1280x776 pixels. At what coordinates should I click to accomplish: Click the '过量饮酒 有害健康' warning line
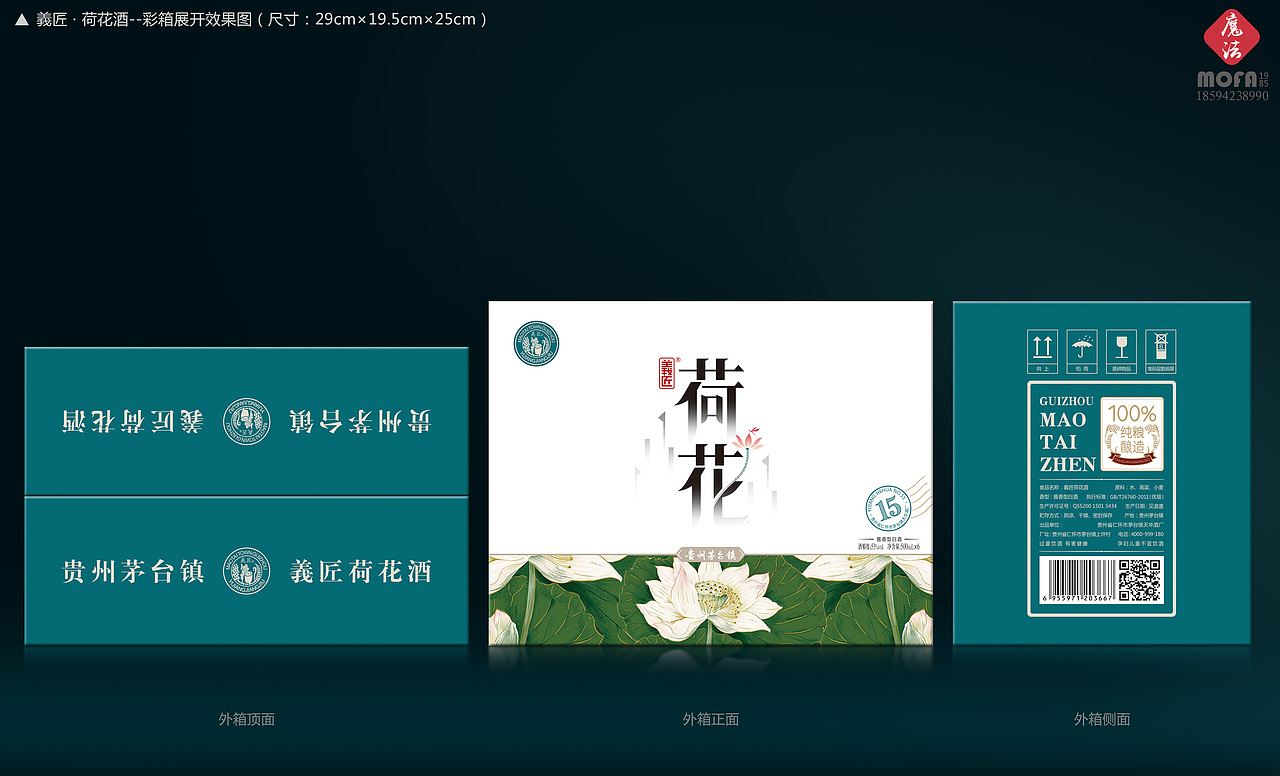coord(1062,544)
